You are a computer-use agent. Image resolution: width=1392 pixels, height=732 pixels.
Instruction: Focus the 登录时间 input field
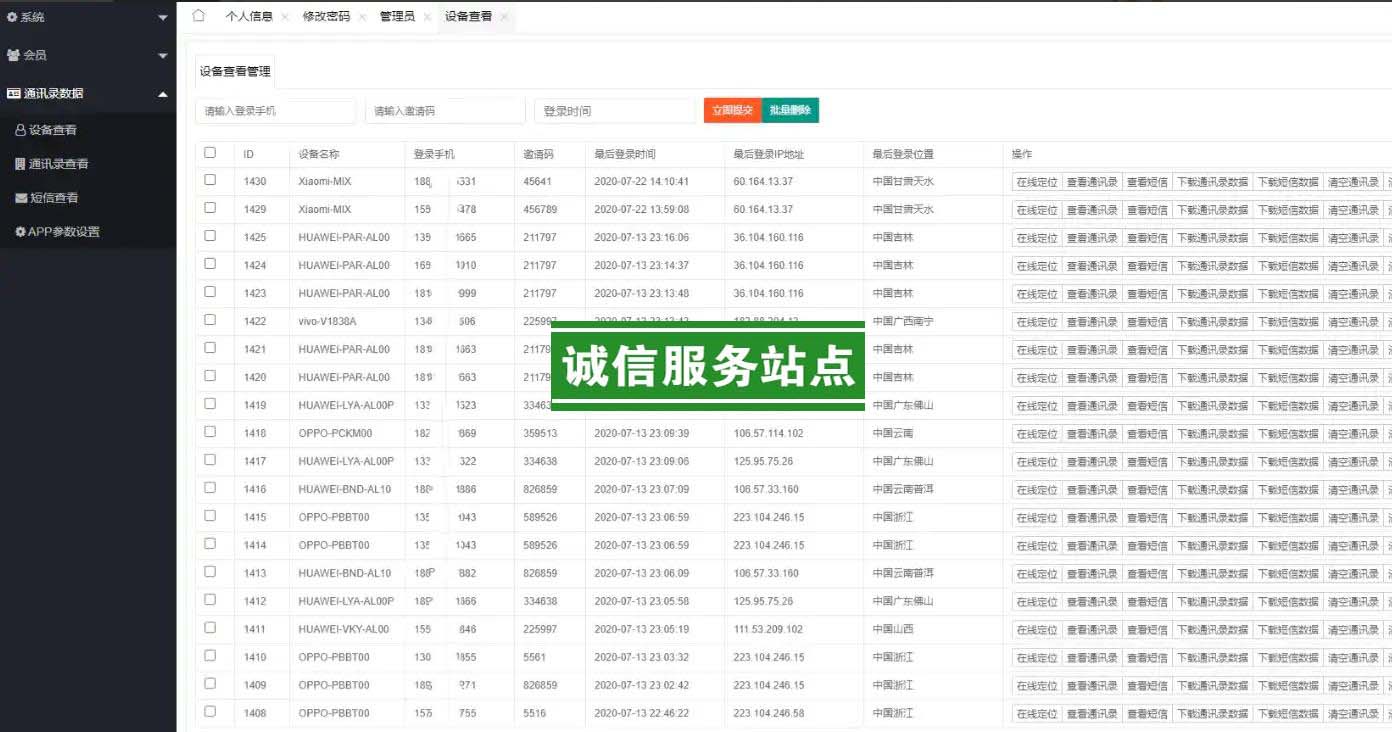(614, 111)
